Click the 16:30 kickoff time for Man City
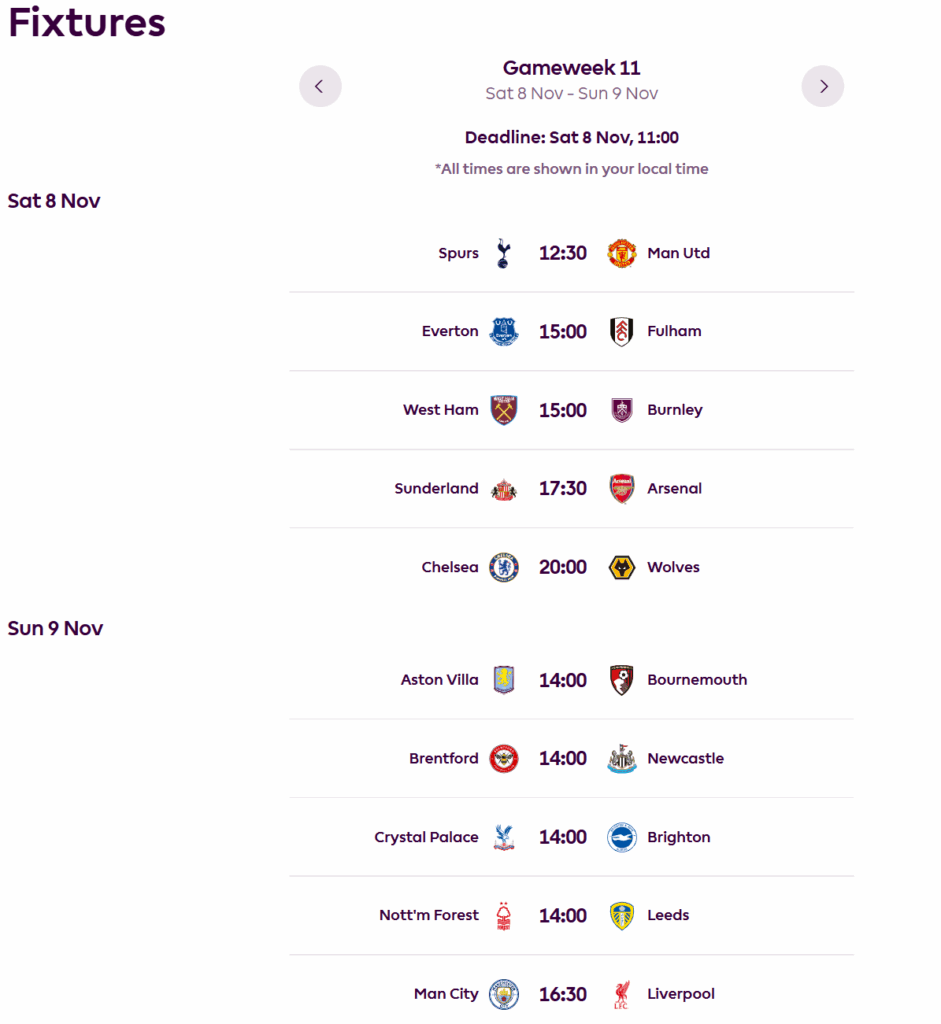Screen dimensions: 941x1024 pos(562,994)
